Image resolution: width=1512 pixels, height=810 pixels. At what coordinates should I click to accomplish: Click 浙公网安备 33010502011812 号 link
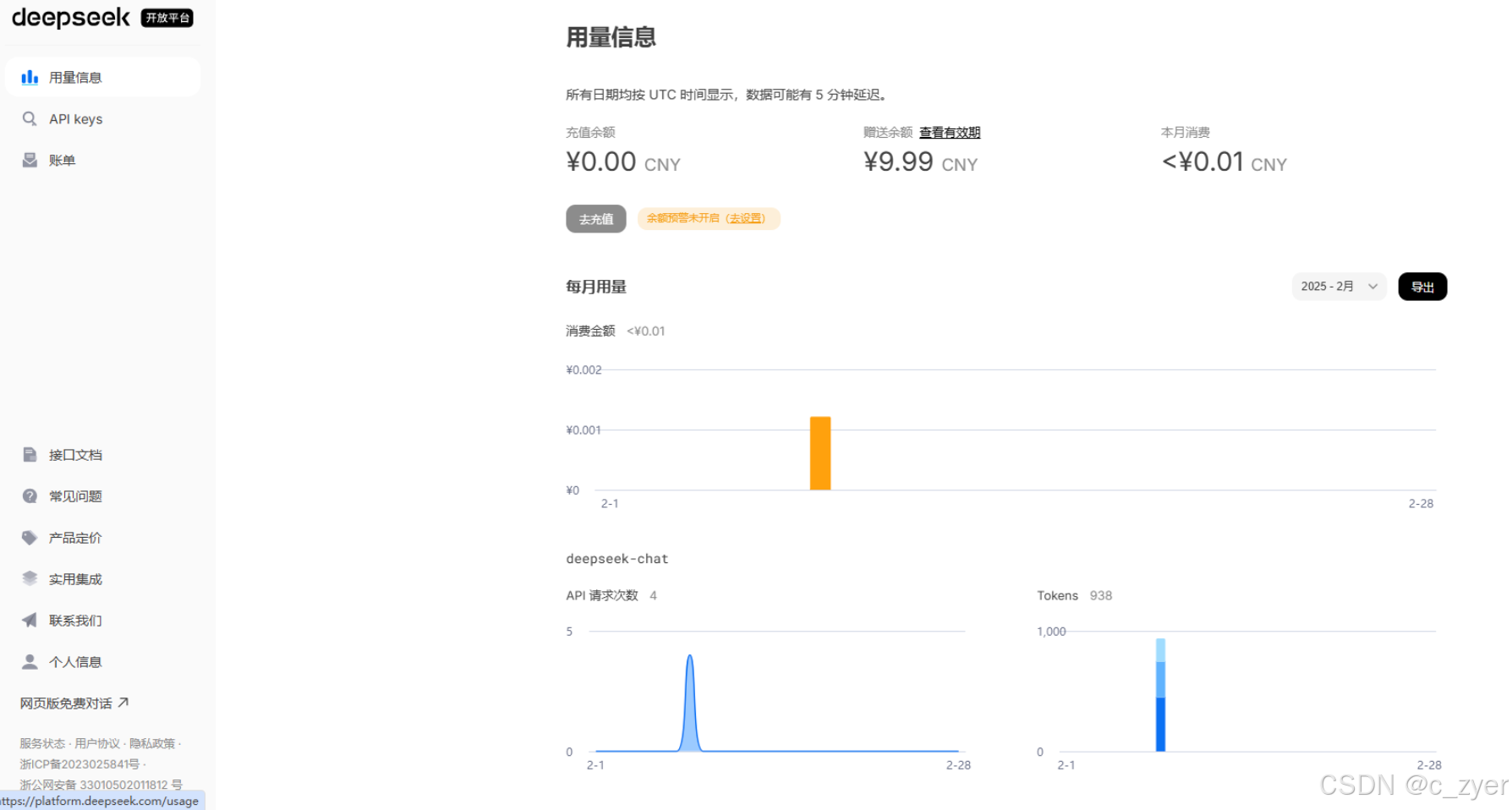coord(101,784)
